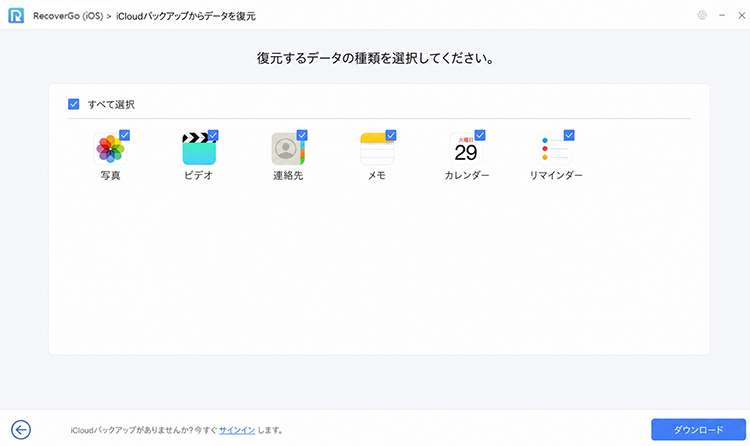This screenshot has width=750, height=446.
Task: Click the Contacts (連絡先) icon
Action: coord(288,149)
